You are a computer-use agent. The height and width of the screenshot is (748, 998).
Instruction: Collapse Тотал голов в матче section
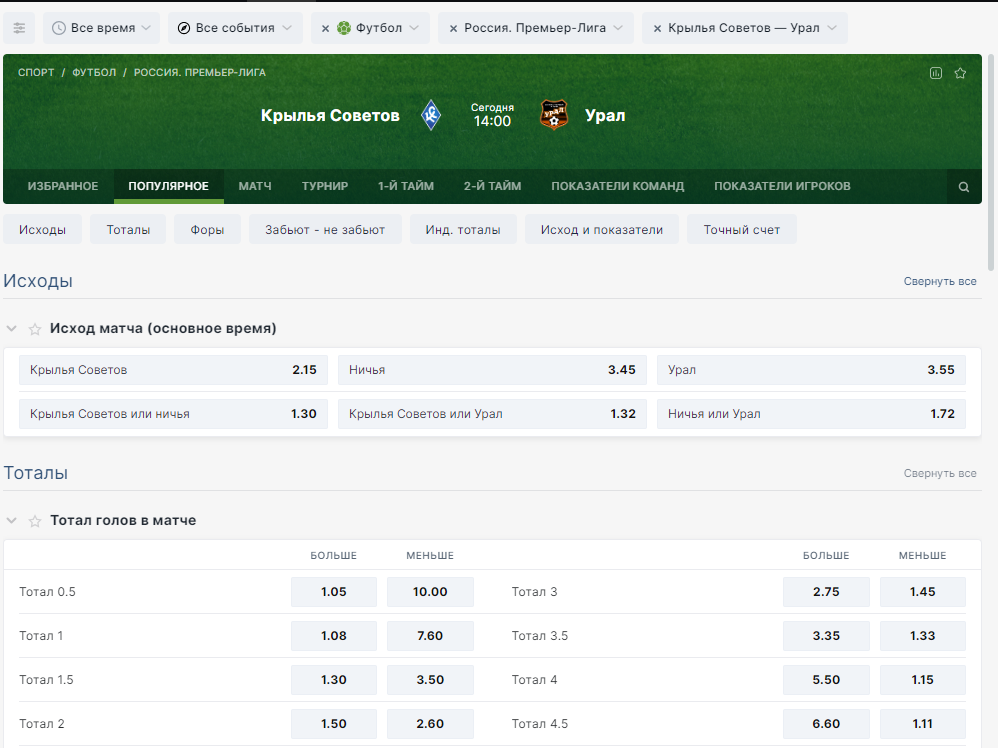point(11,521)
